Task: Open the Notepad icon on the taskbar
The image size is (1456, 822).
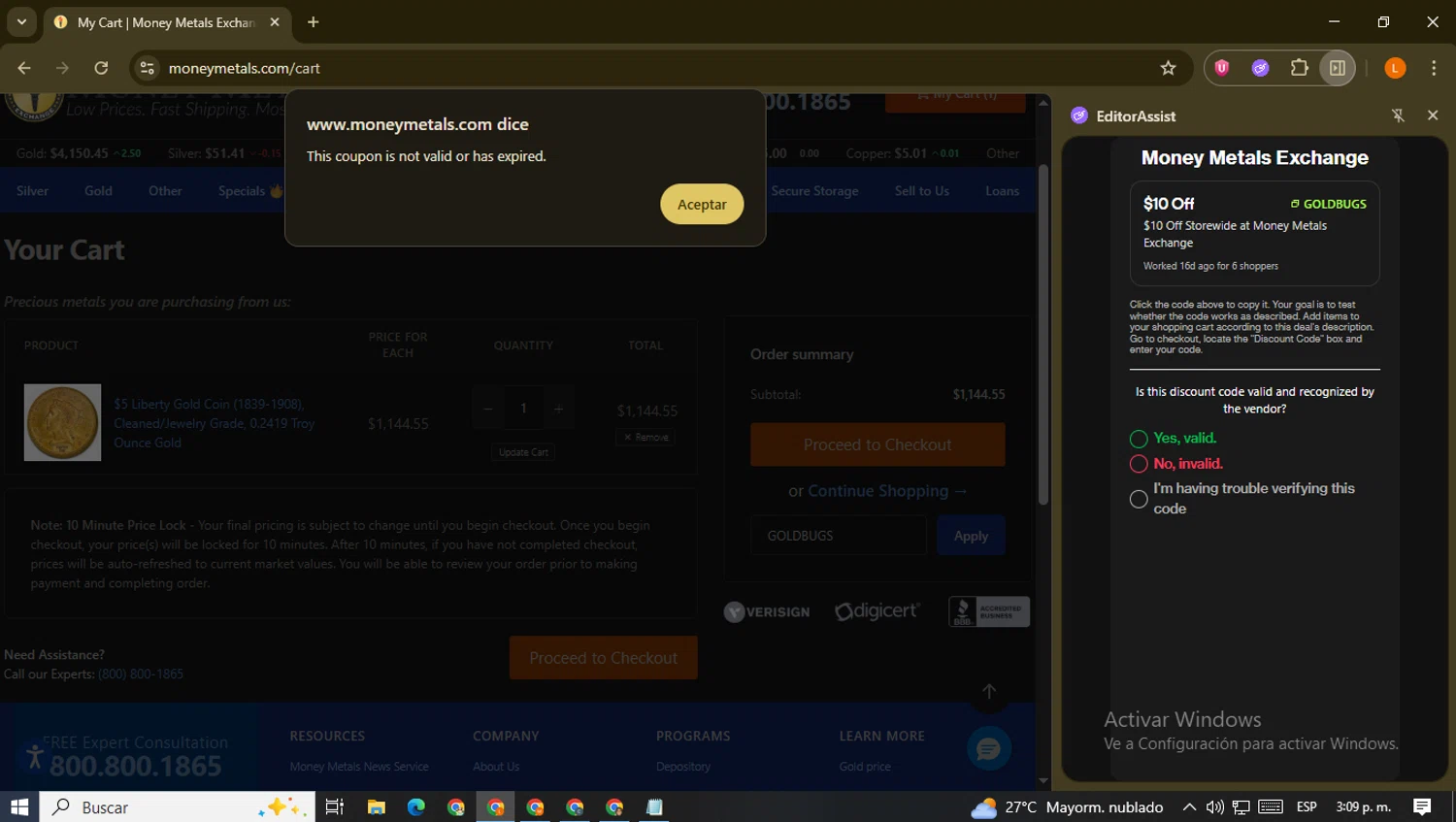Action: pyautogui.click(x=654, y=806)
